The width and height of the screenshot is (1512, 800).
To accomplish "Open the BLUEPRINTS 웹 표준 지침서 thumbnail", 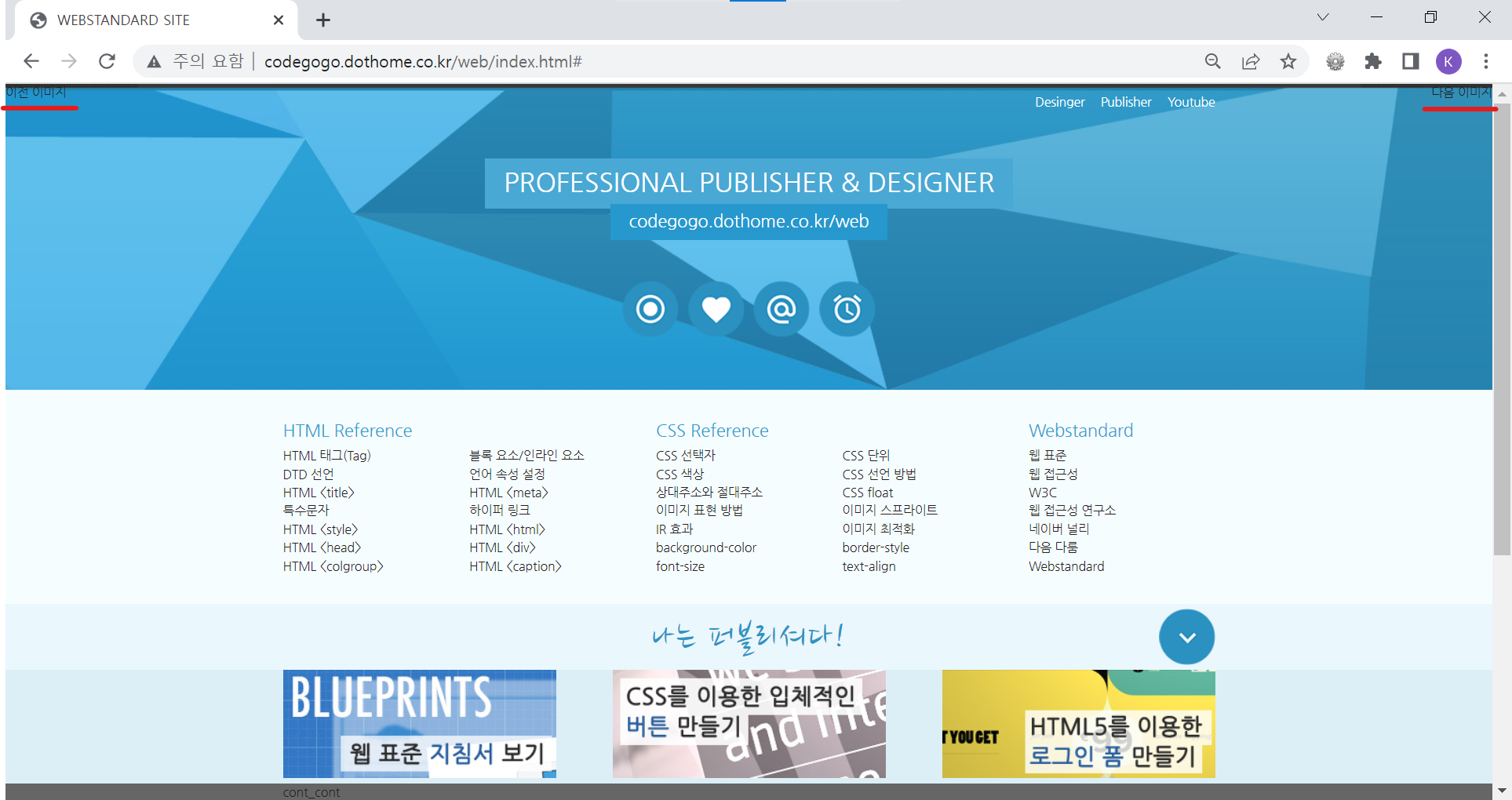I will coord(420,724).
